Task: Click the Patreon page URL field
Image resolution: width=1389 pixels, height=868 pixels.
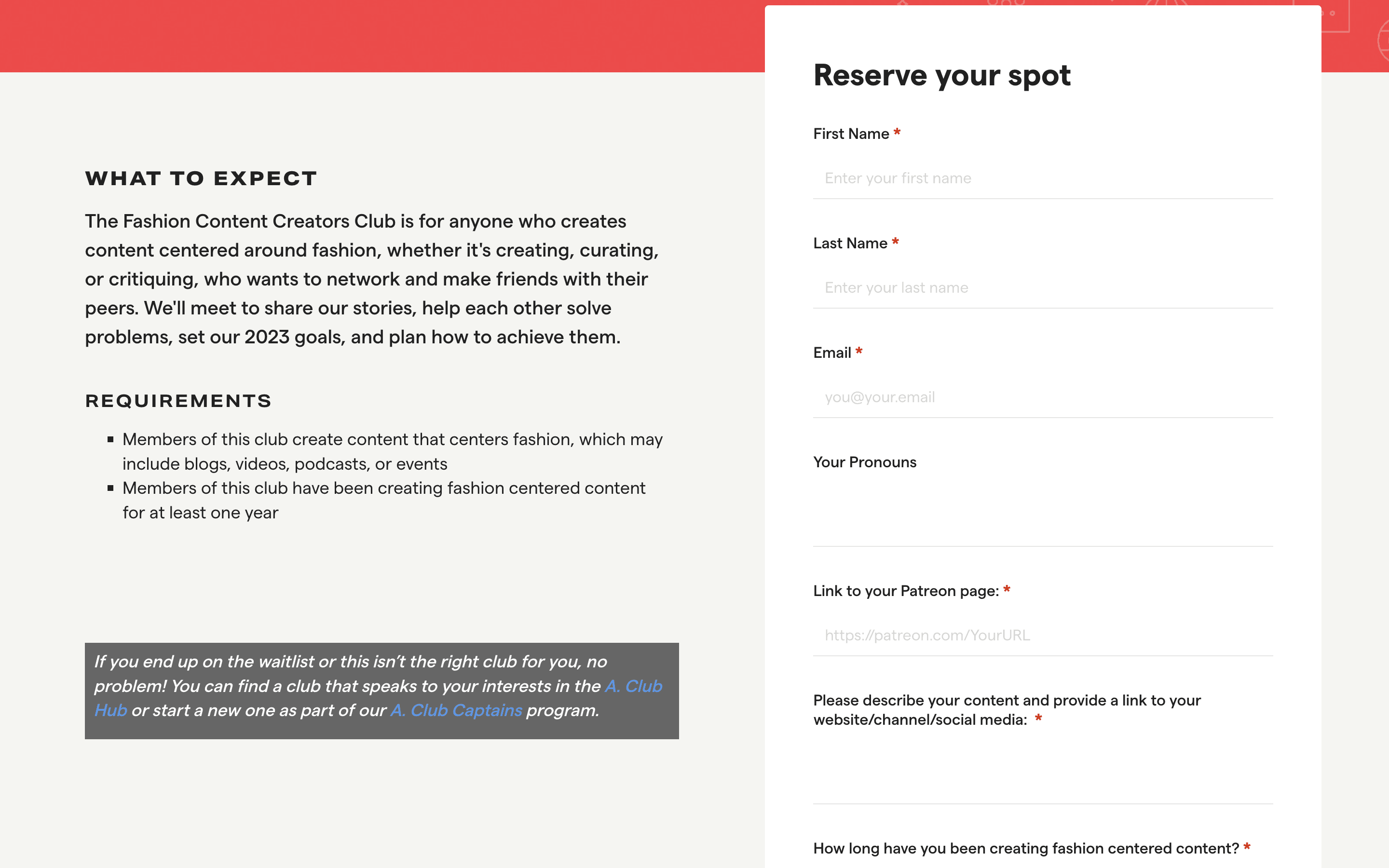Action: [x=1042, y=636]
